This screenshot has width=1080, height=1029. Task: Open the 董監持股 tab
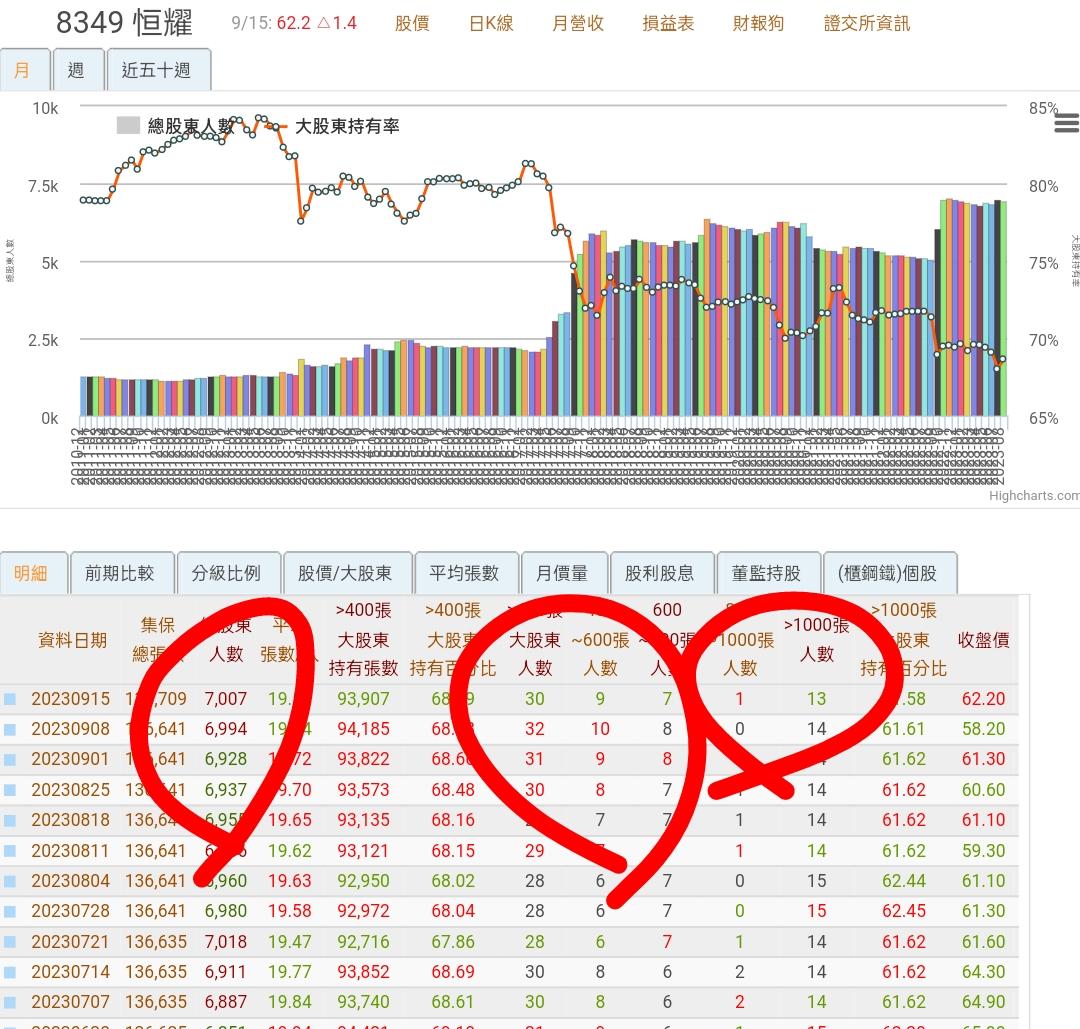(x=768, y=573)
